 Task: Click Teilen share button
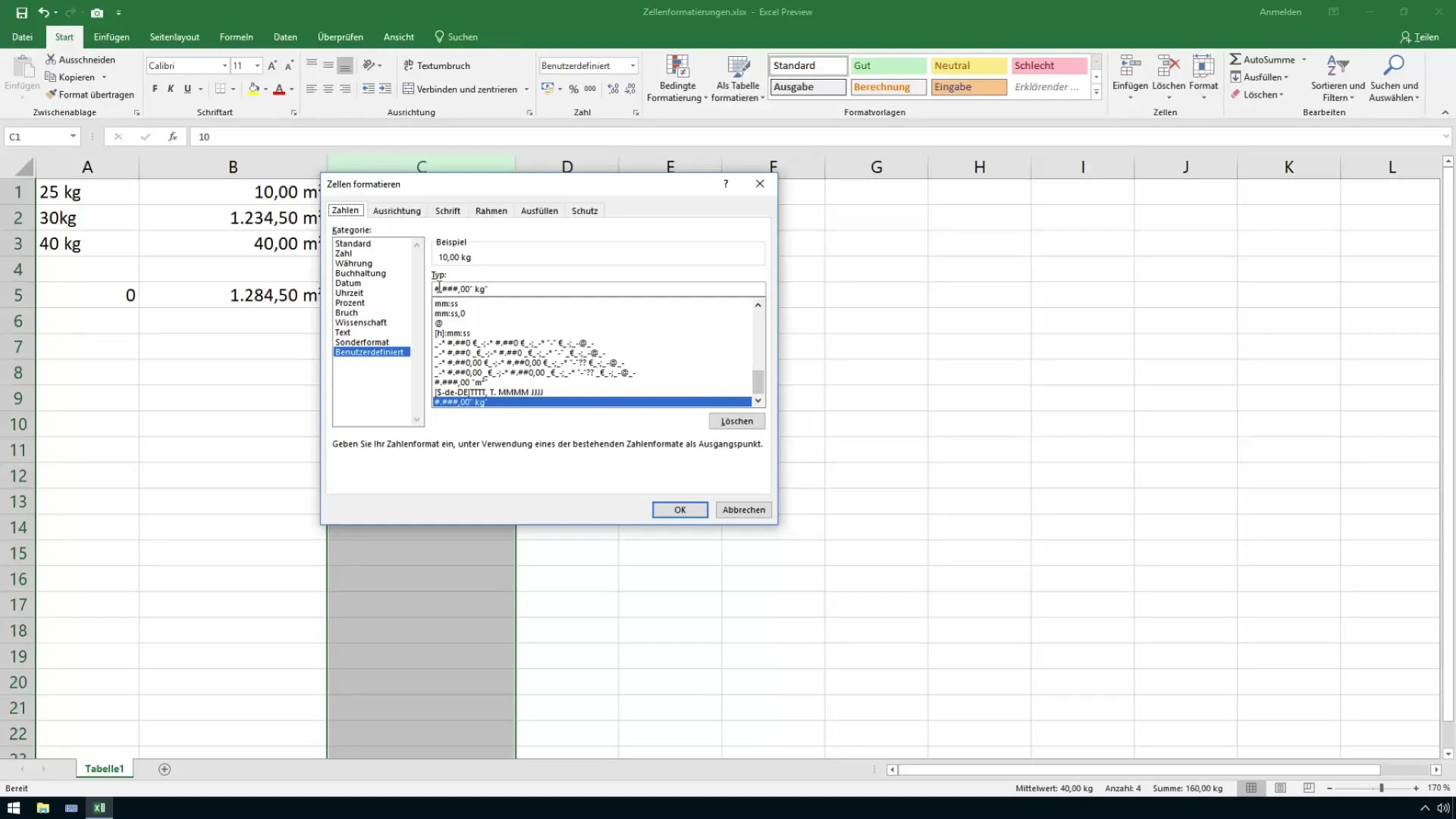click(x=1420, y=36)
